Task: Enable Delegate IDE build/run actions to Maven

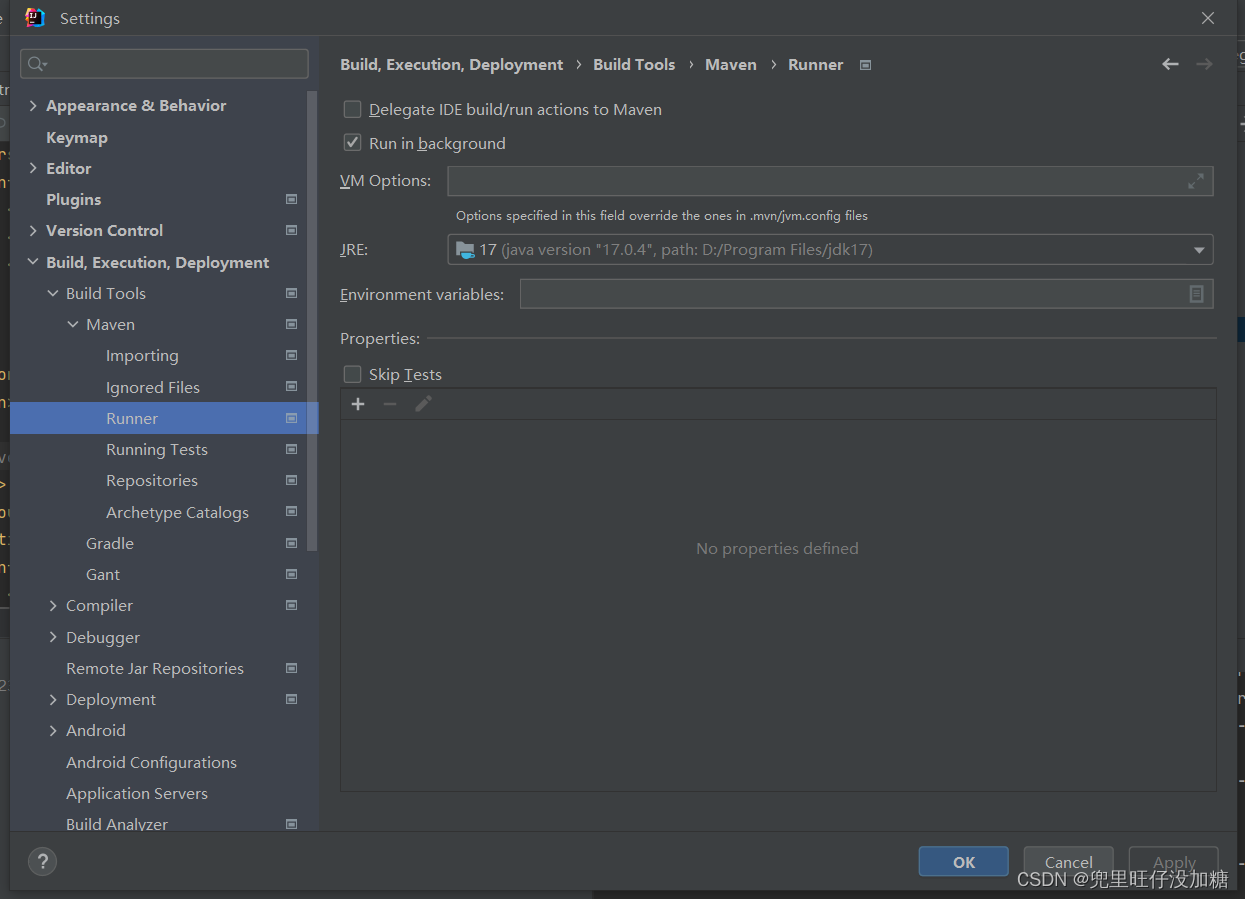Action: (352, 109)
